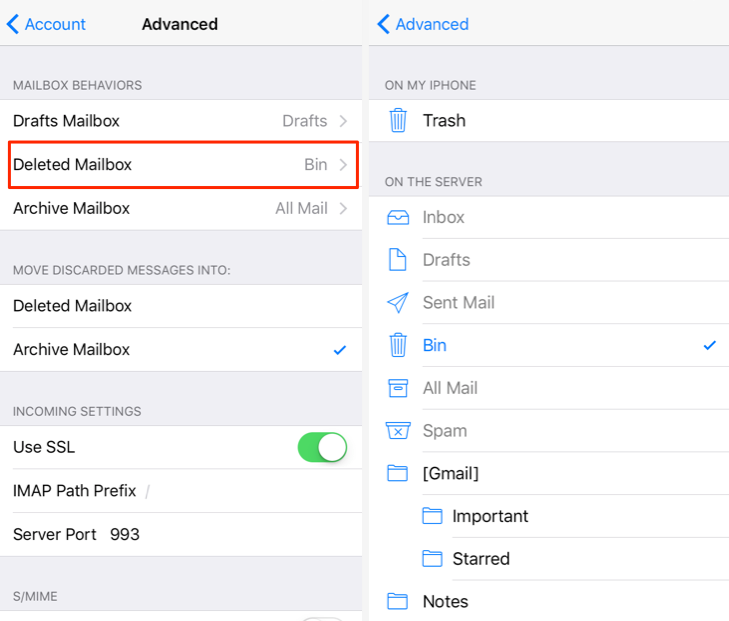Open the Archive Mailbox All Mail setting
The height and width of the screenshot is (621, 729).
click(x=180, y=209)
